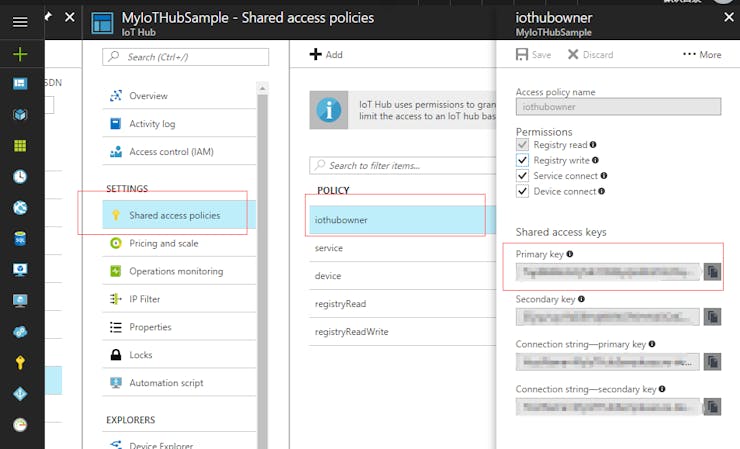The width and height of the screenshot is (740, 449).
Task: Click the Search (Ctrl+/) menu field
Action: [x=185, y=57]
